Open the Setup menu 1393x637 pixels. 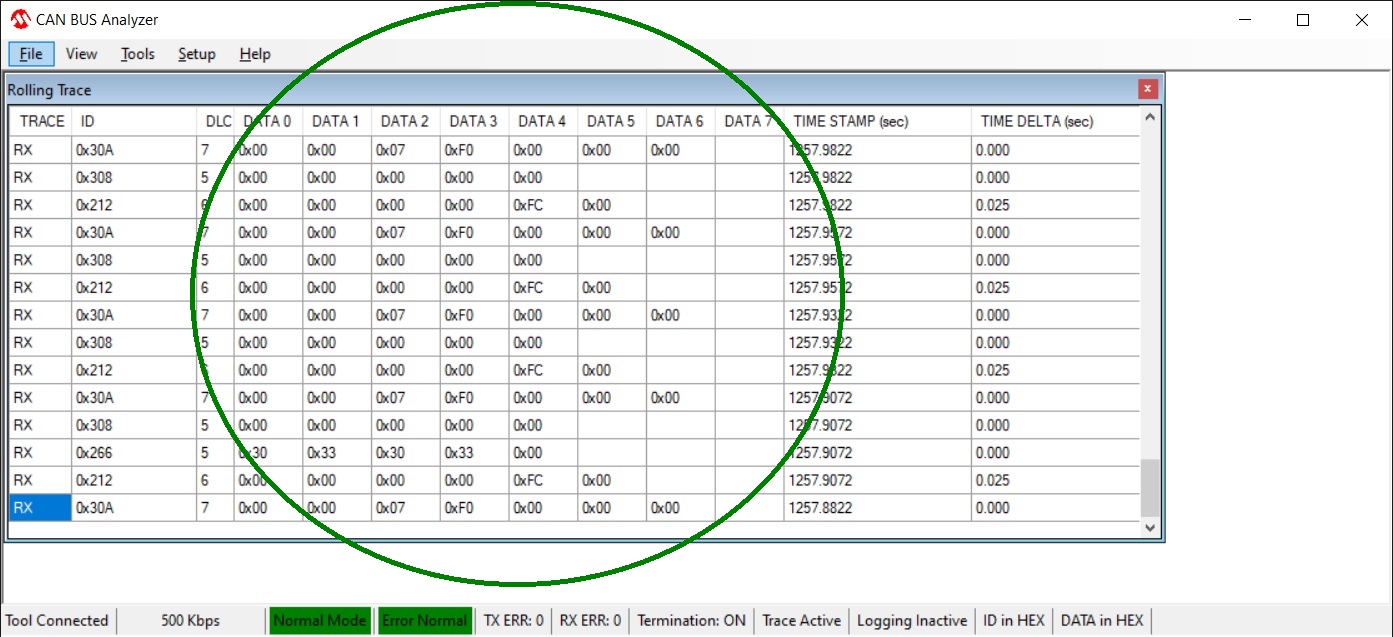[x=197, y=54]
